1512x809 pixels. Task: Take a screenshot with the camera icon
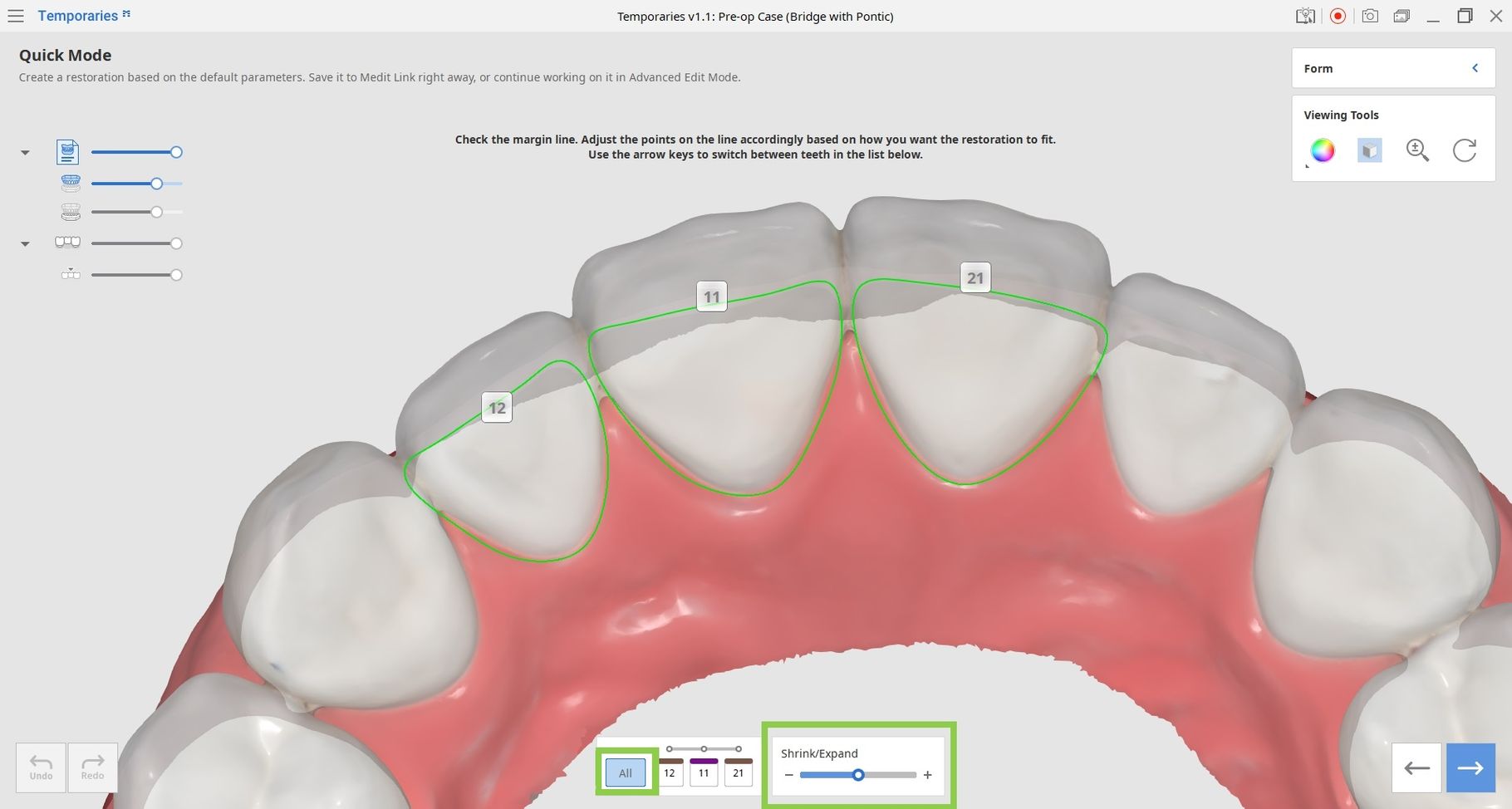coord(1370,16)
